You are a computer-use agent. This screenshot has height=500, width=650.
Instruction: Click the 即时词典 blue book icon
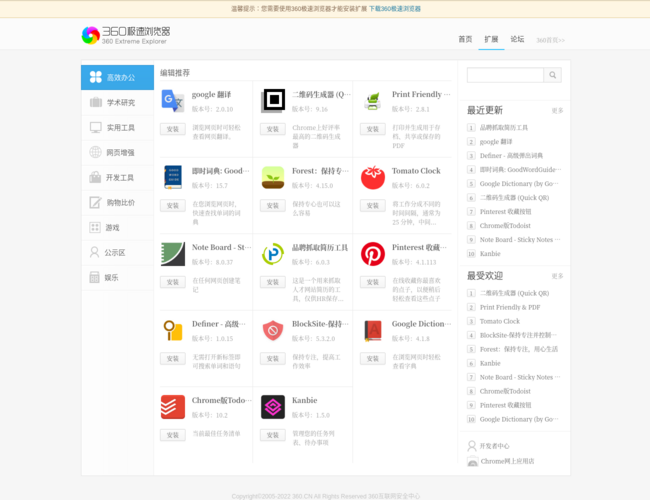[x=172, y=177]
